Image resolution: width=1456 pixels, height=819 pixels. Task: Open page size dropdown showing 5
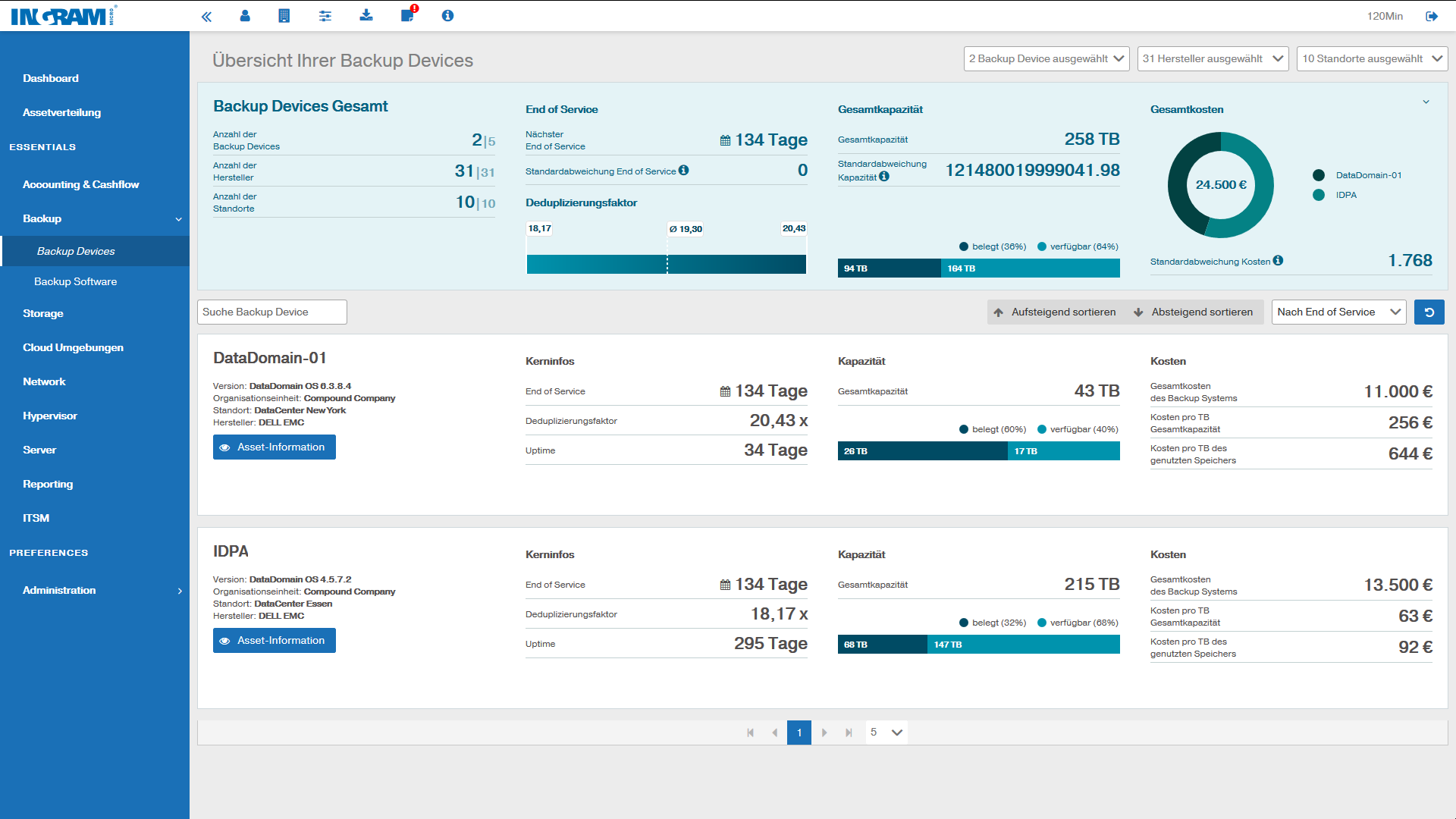(886, 733)
